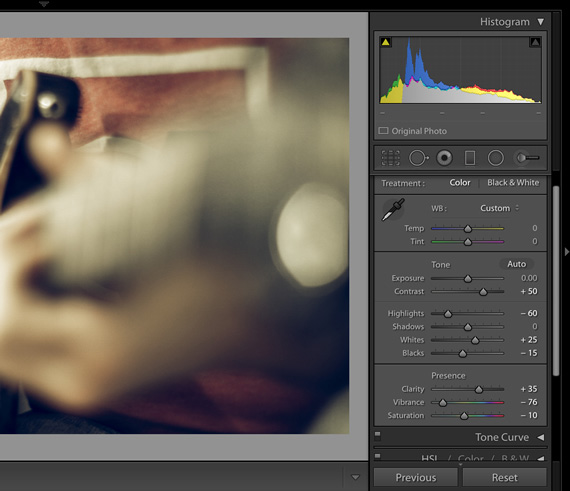570x491 pixels.
Task: Click the Highlights value -60
Action: tap(529, 313)
